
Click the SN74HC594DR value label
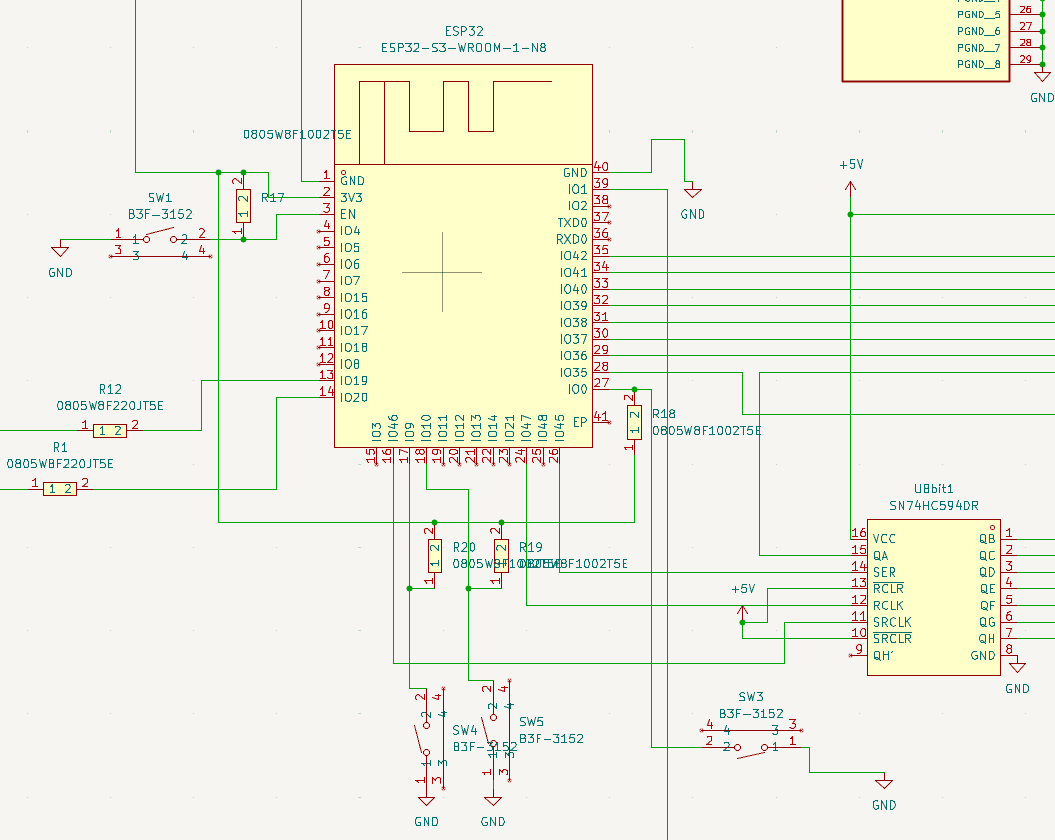coord(933,505)
